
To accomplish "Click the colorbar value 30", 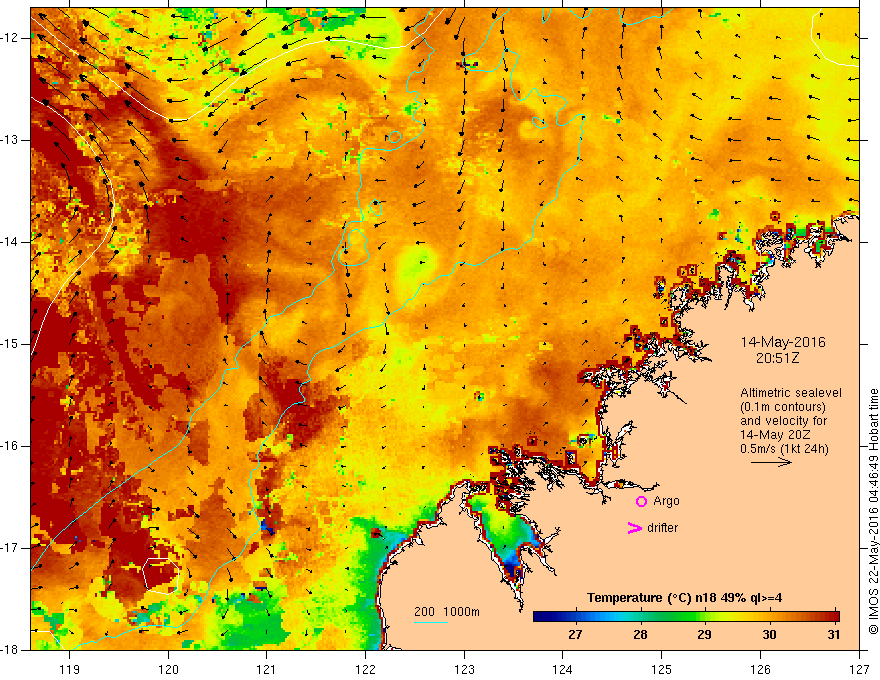I will (769, 635).
